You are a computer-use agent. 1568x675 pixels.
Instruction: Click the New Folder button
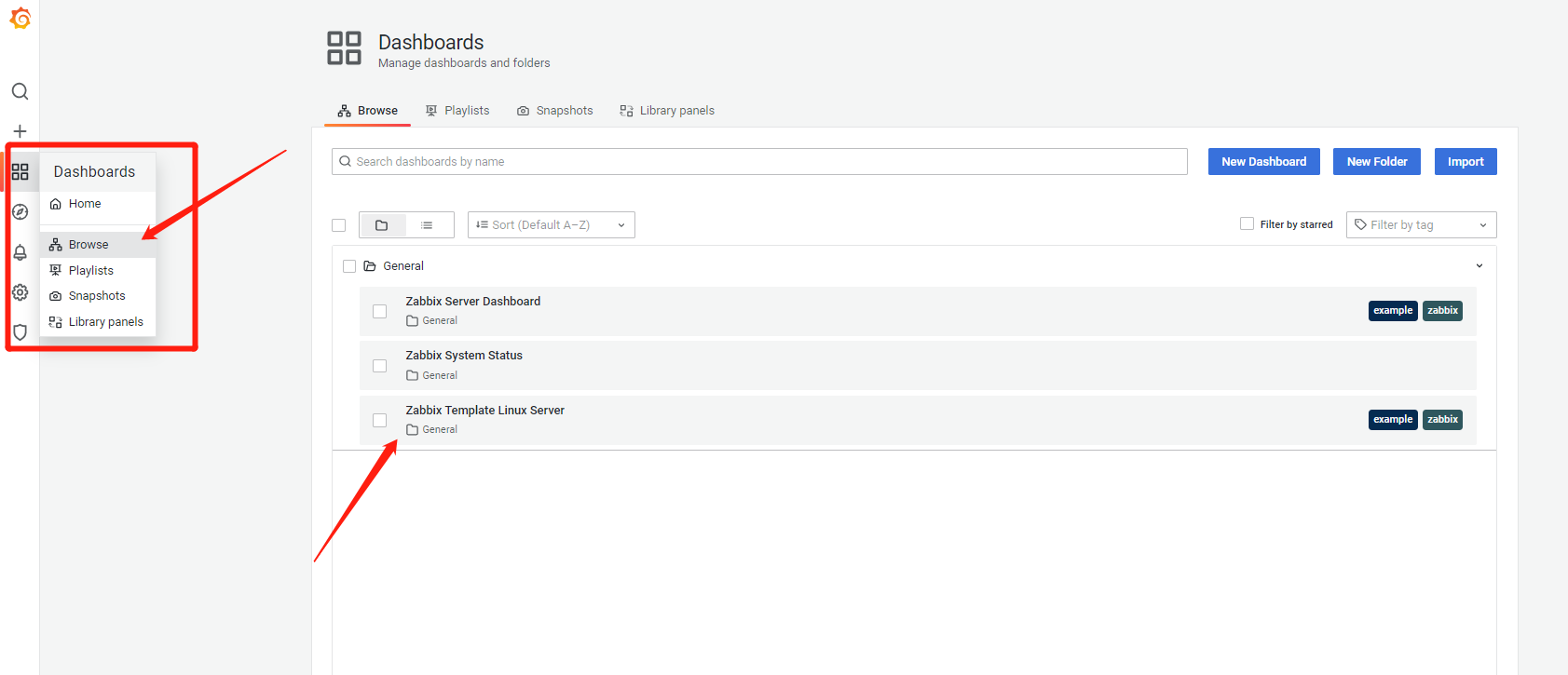[1377, 162]
